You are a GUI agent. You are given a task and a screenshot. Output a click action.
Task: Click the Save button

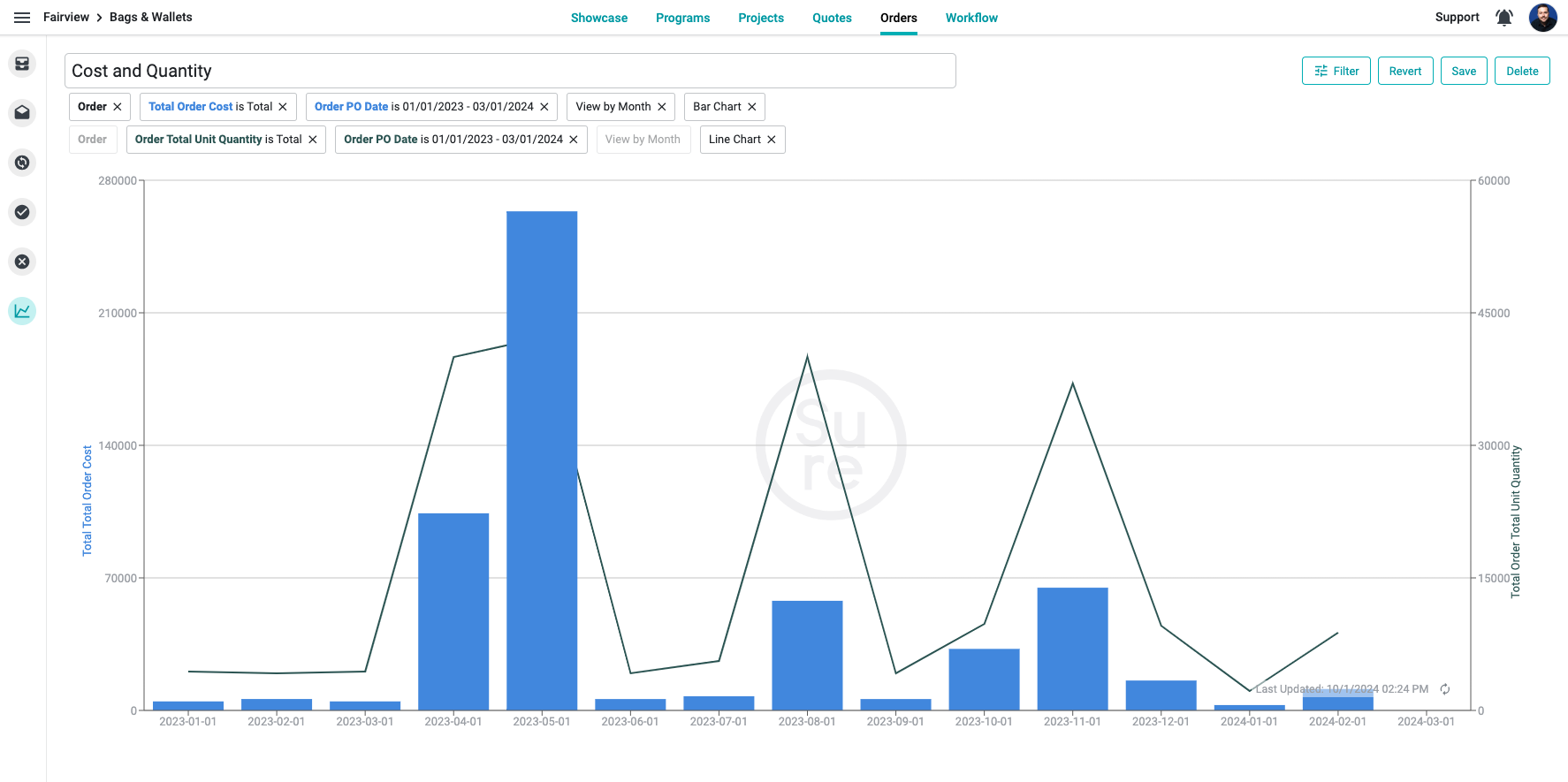[1464, 72]
